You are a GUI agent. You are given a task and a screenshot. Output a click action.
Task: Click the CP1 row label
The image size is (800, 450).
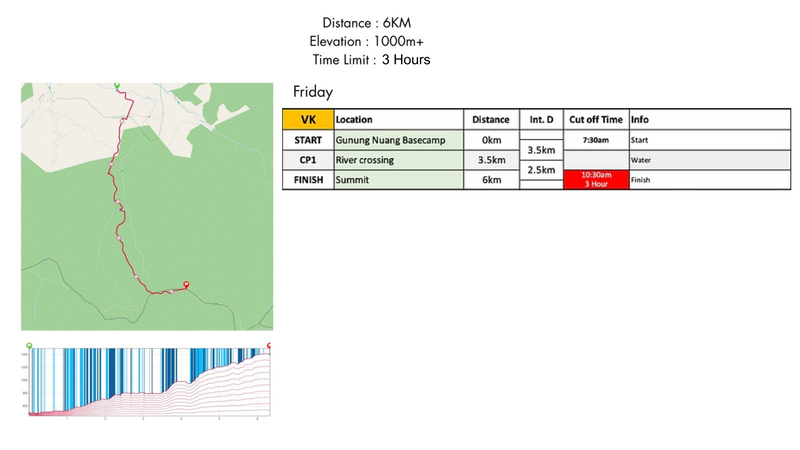pos(308,160)
